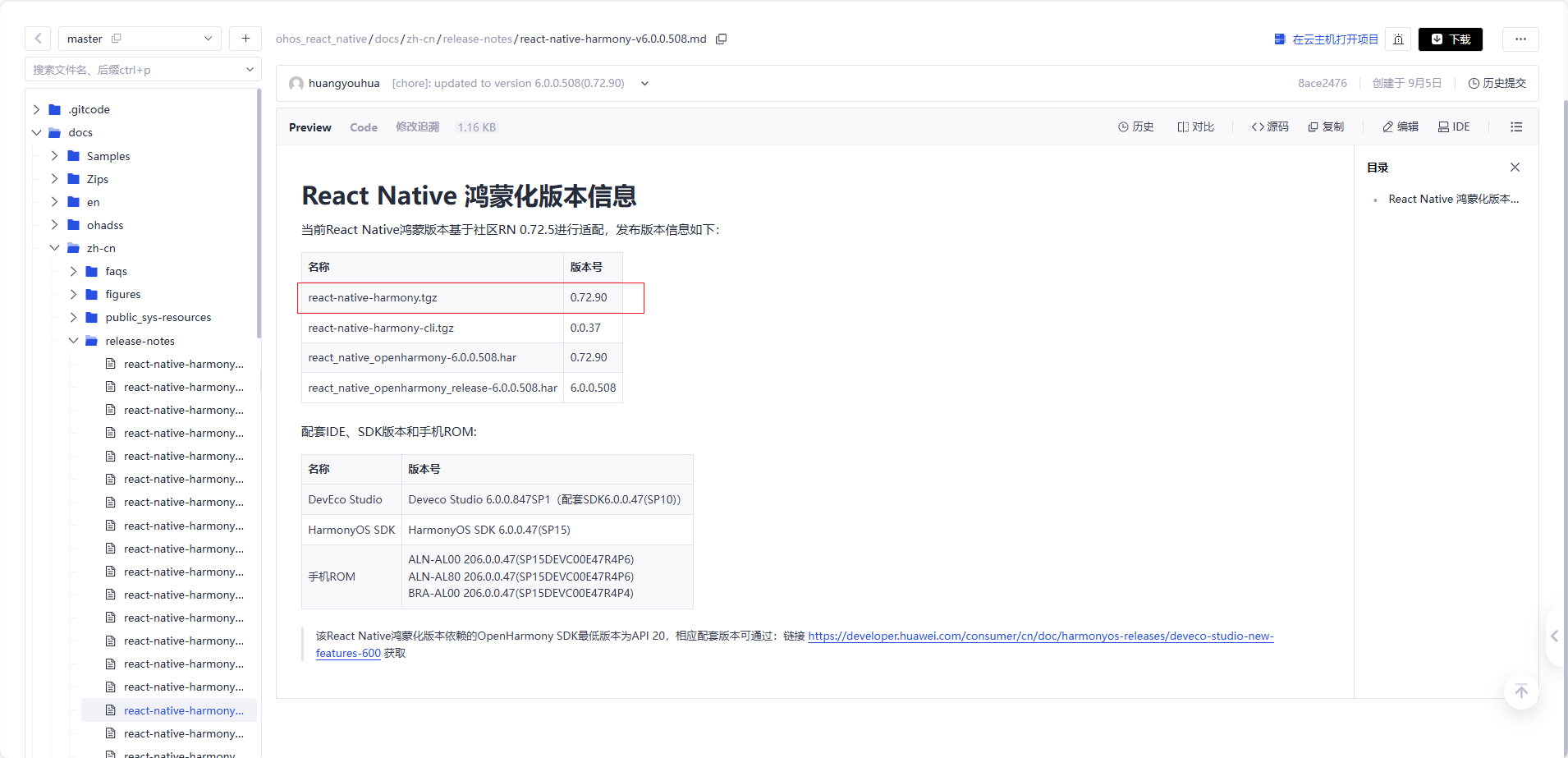Image resolution: width=1568 pixels, height=758 pixels.
Task: Click Samples folder icon
Action: 74,156
